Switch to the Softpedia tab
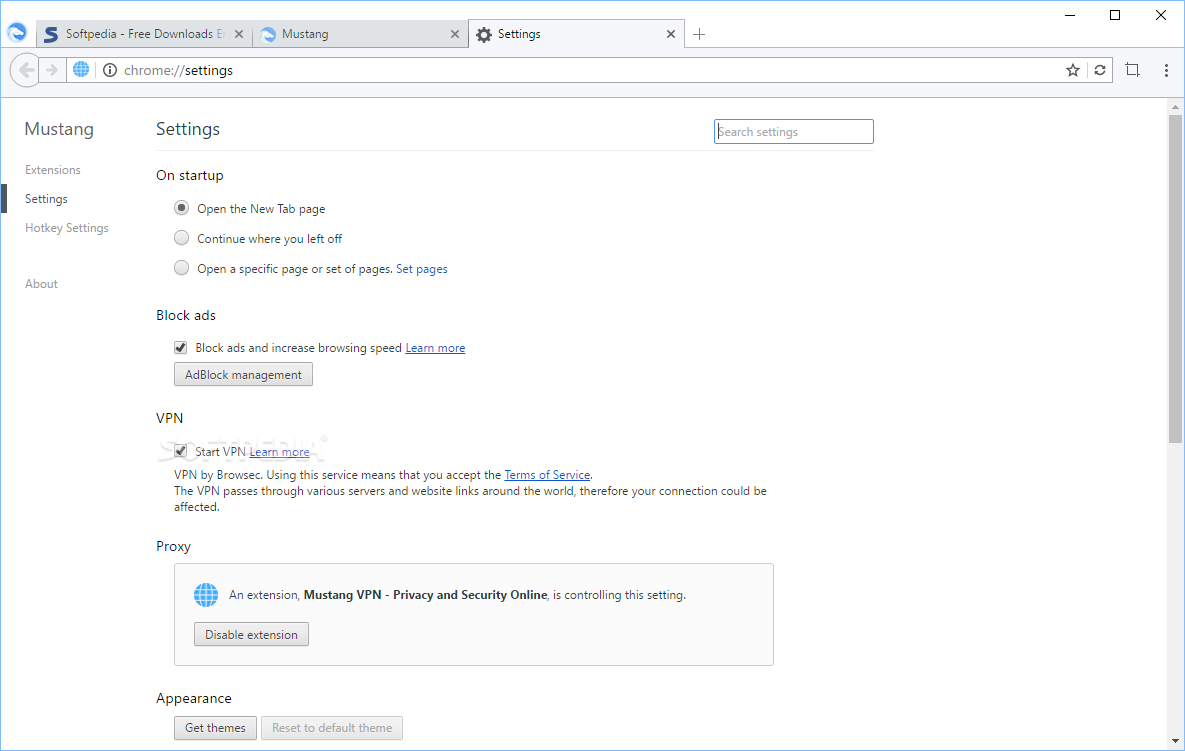 (x=144, y=34)
